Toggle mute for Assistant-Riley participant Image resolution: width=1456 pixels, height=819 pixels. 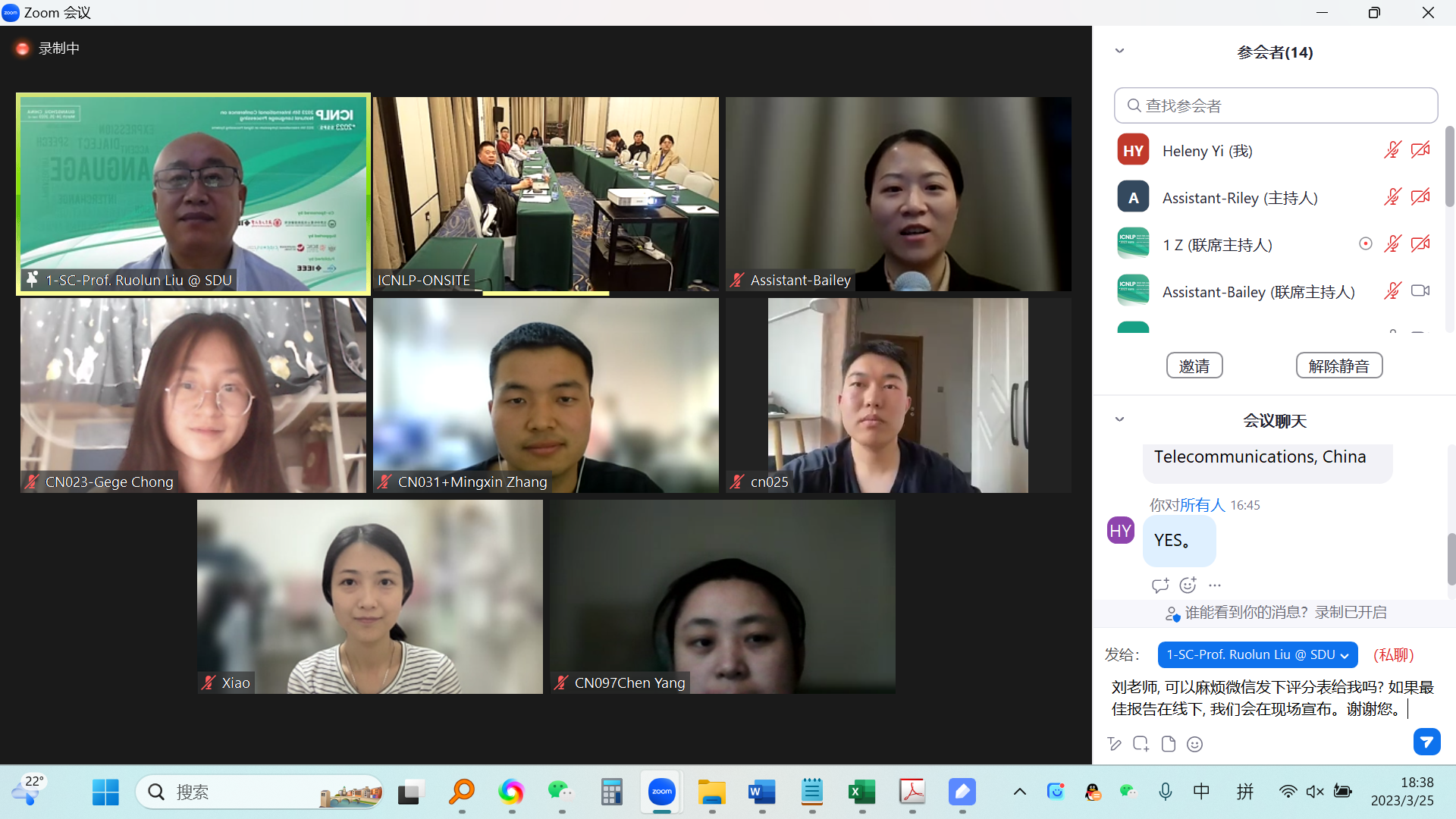tap(1392, 197)
